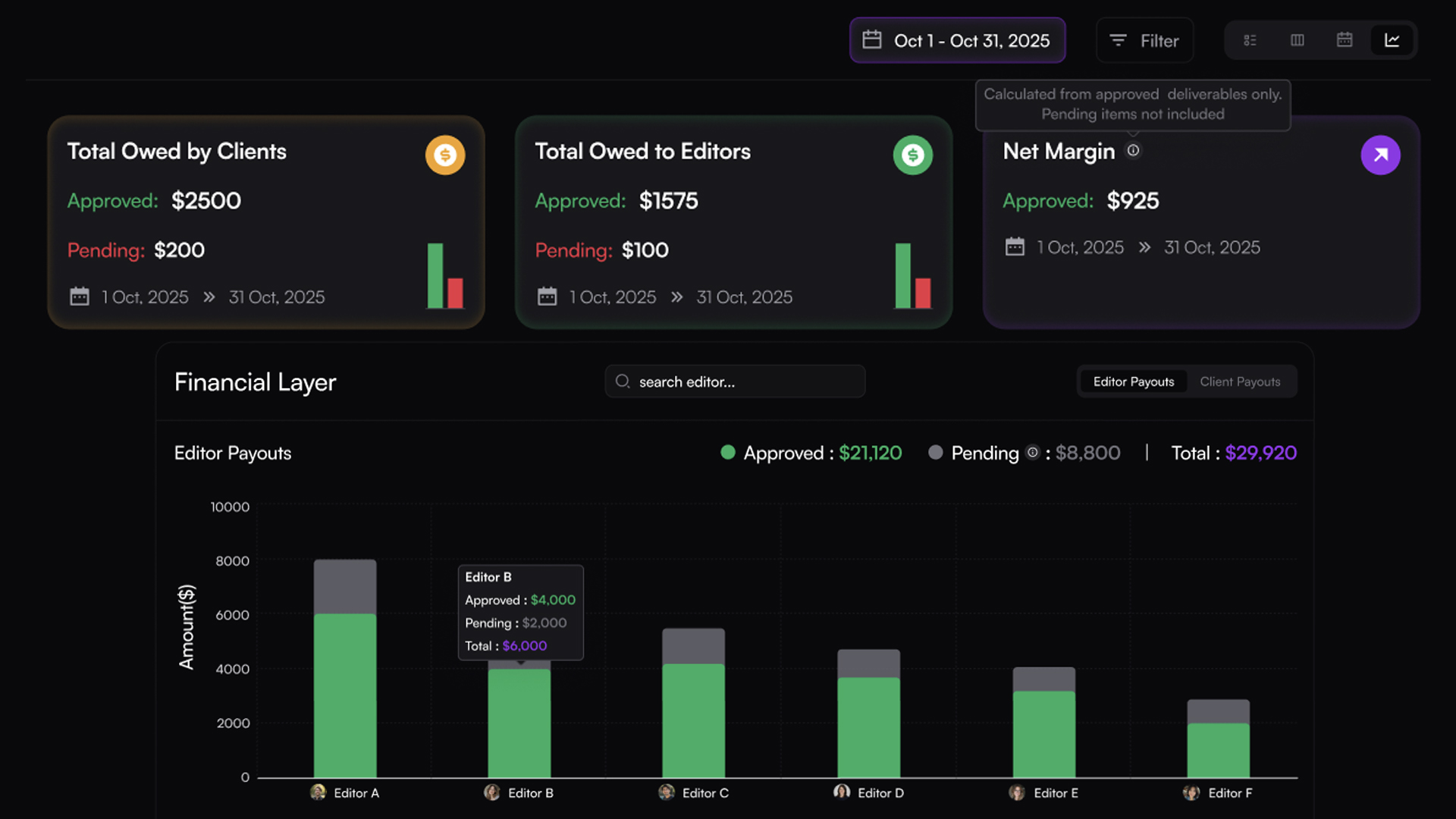Open the Oct 1 - Oct 31, 2025 date range picker

(957, 40)
